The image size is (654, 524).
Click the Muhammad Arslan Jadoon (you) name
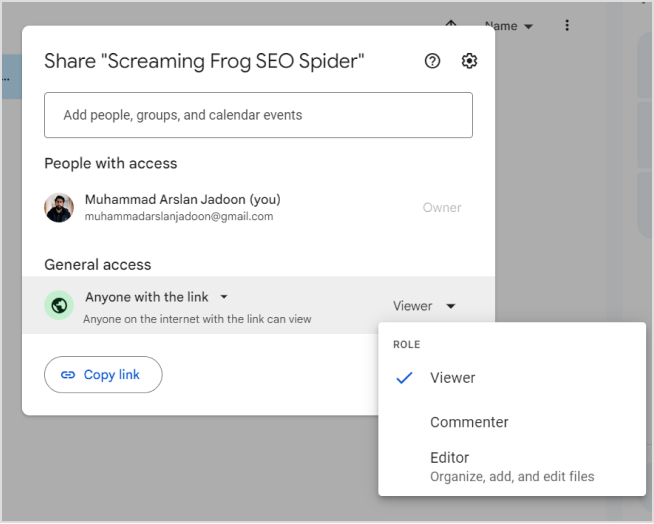point(183,199)
